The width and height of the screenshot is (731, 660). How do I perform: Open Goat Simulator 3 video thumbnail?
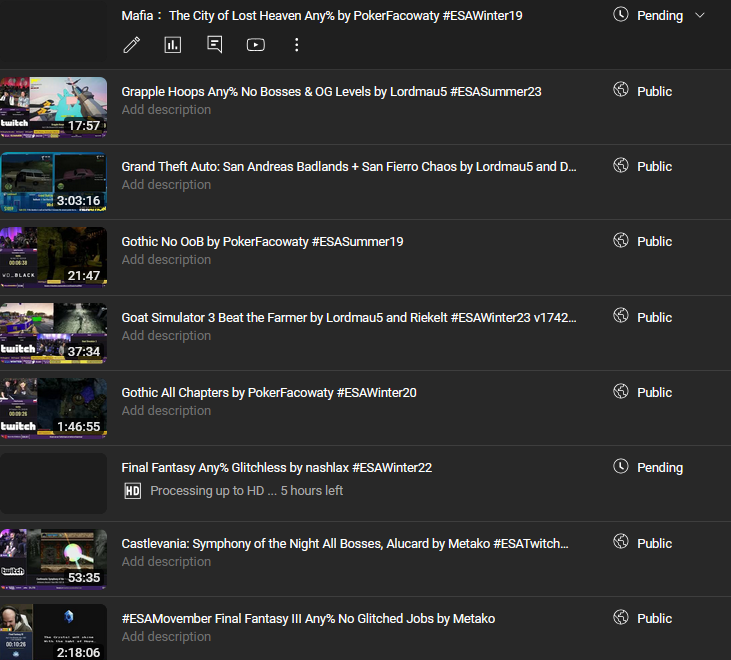point(54,333)
